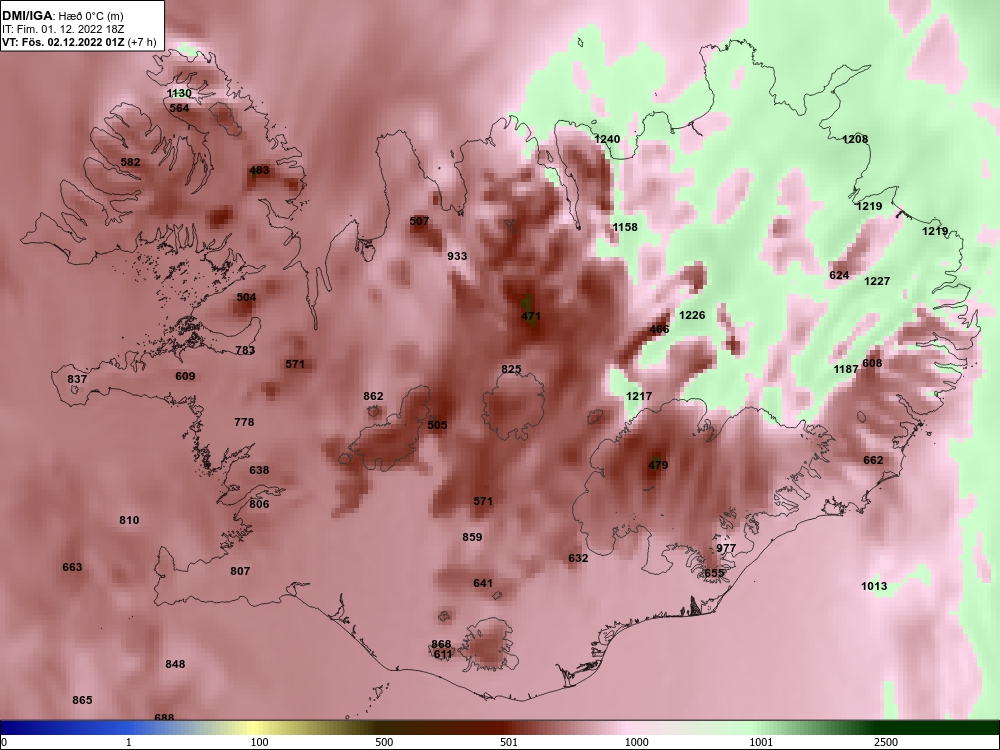Click the 1000 mark on the color scale
This screenshot has height=750, width=1000.
coord(637,742)
